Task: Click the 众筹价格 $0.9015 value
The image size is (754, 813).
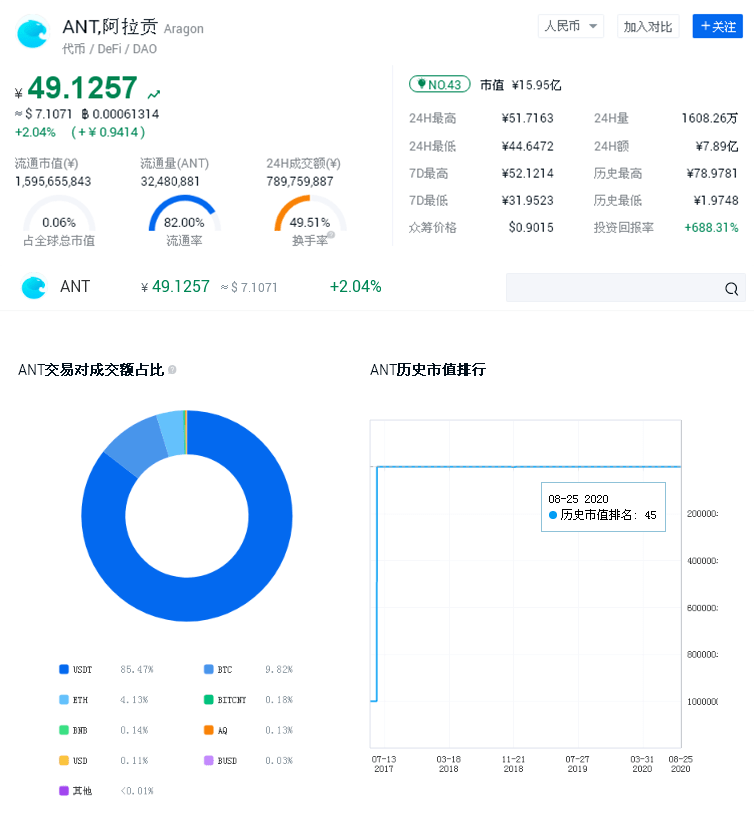Action: 531,228
